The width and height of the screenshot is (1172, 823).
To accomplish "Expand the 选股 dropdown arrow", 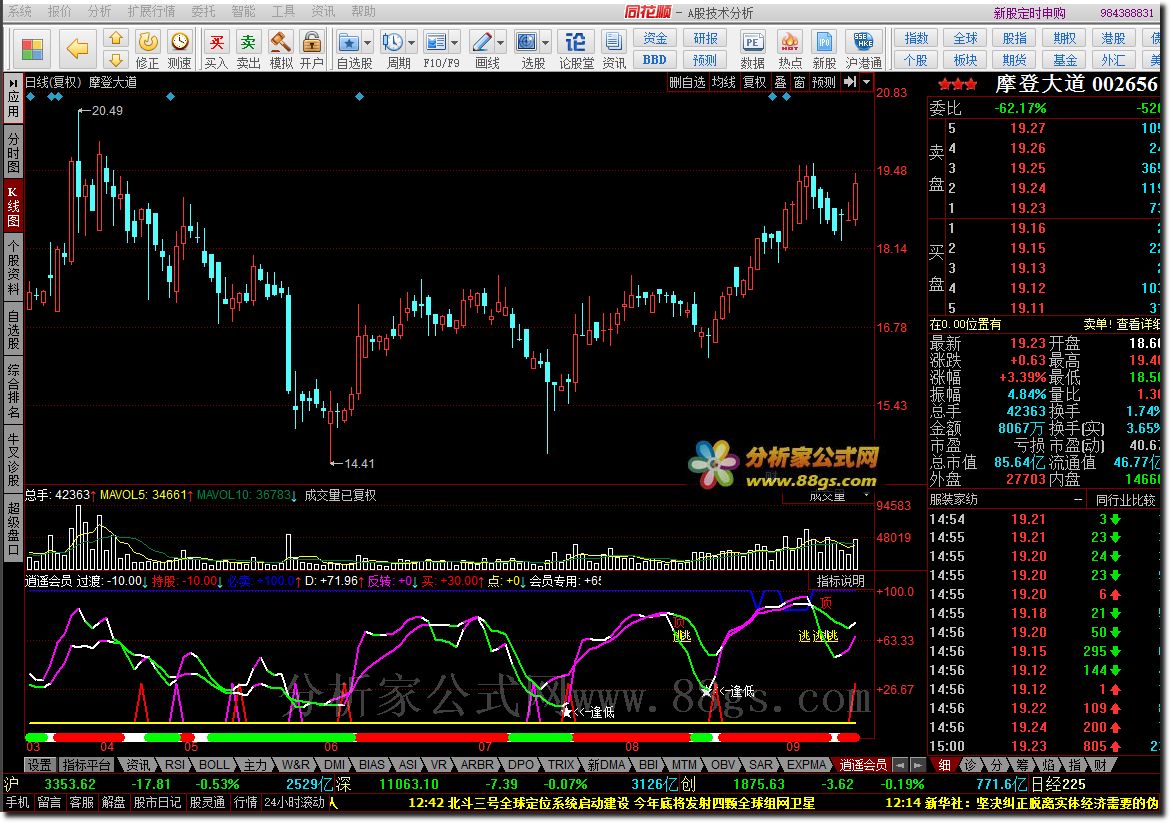I will 546,43.
